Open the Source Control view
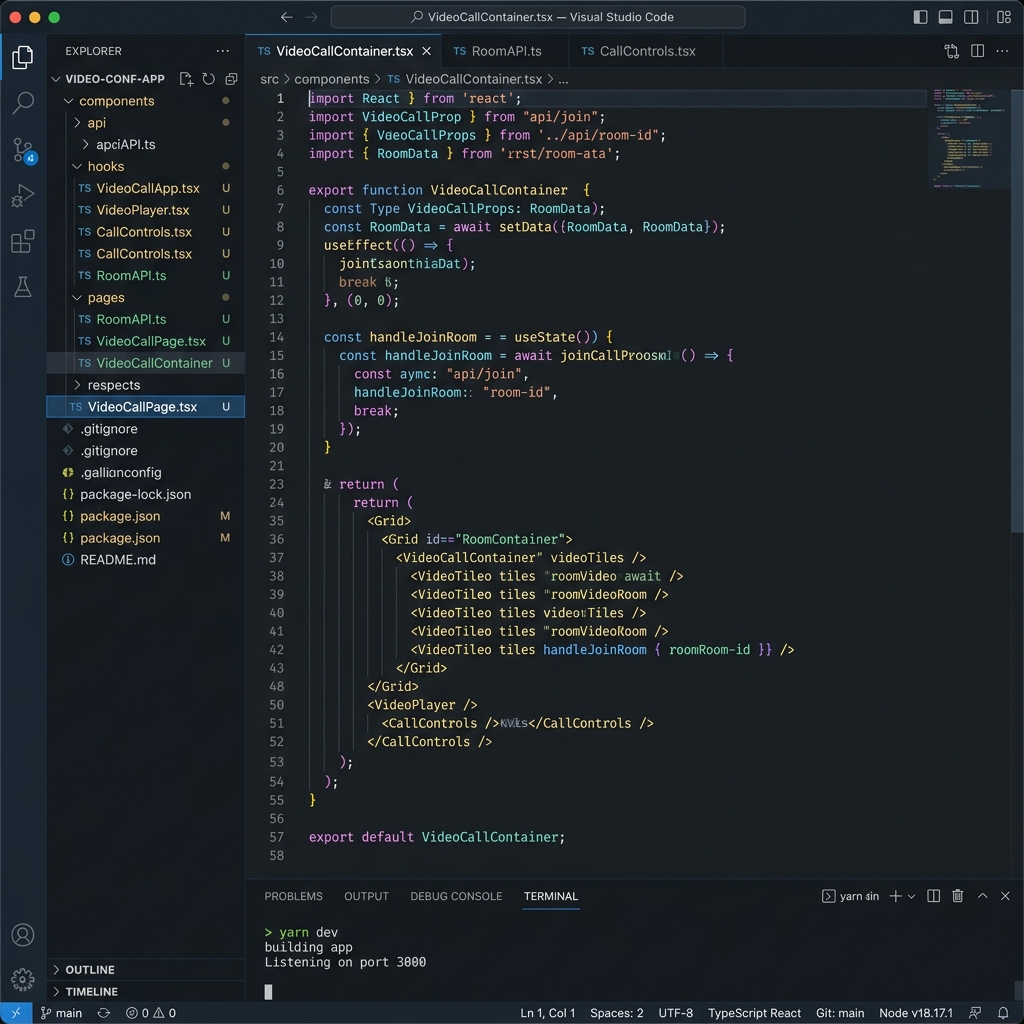Screen dimensions: 1024x1024 click(x=22, y=150)
